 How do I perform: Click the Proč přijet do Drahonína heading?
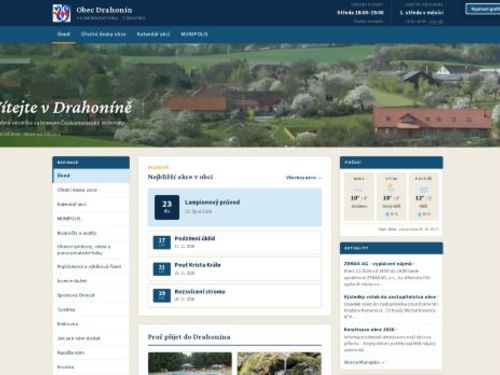pyautogui.click(x=189, y=337)
